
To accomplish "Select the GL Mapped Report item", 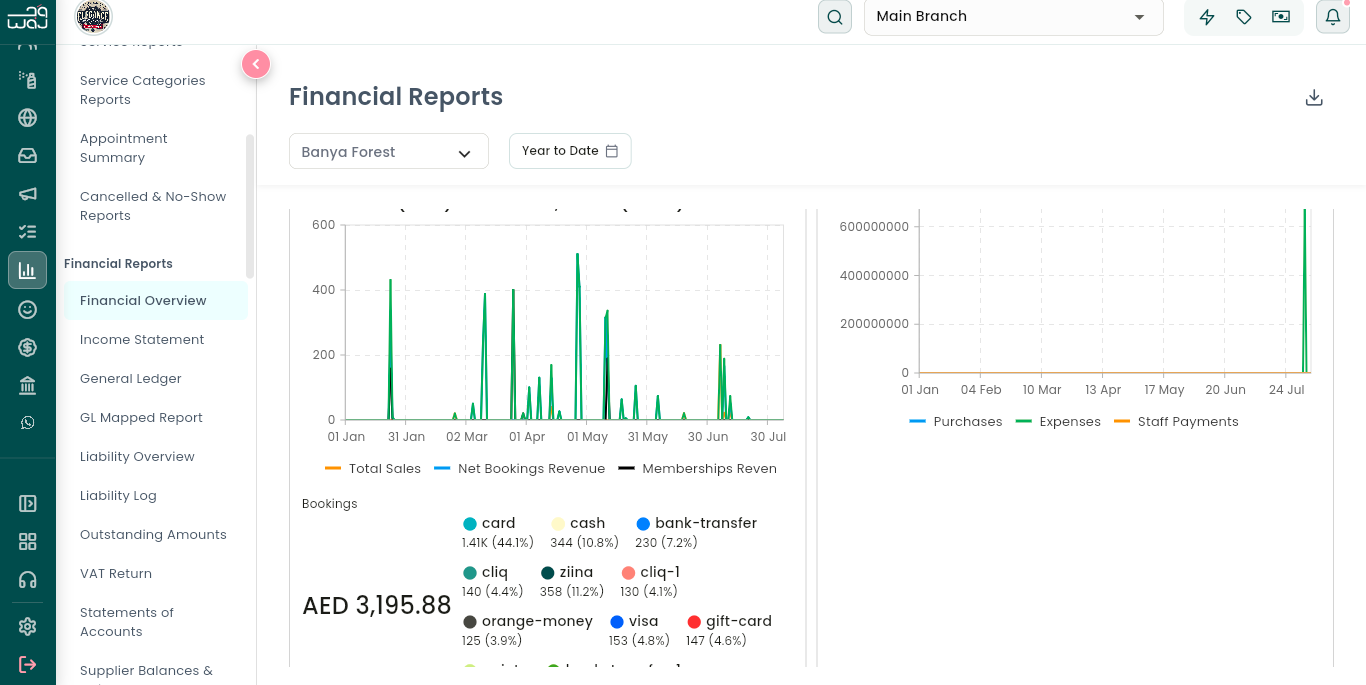I will pos(141,418).
